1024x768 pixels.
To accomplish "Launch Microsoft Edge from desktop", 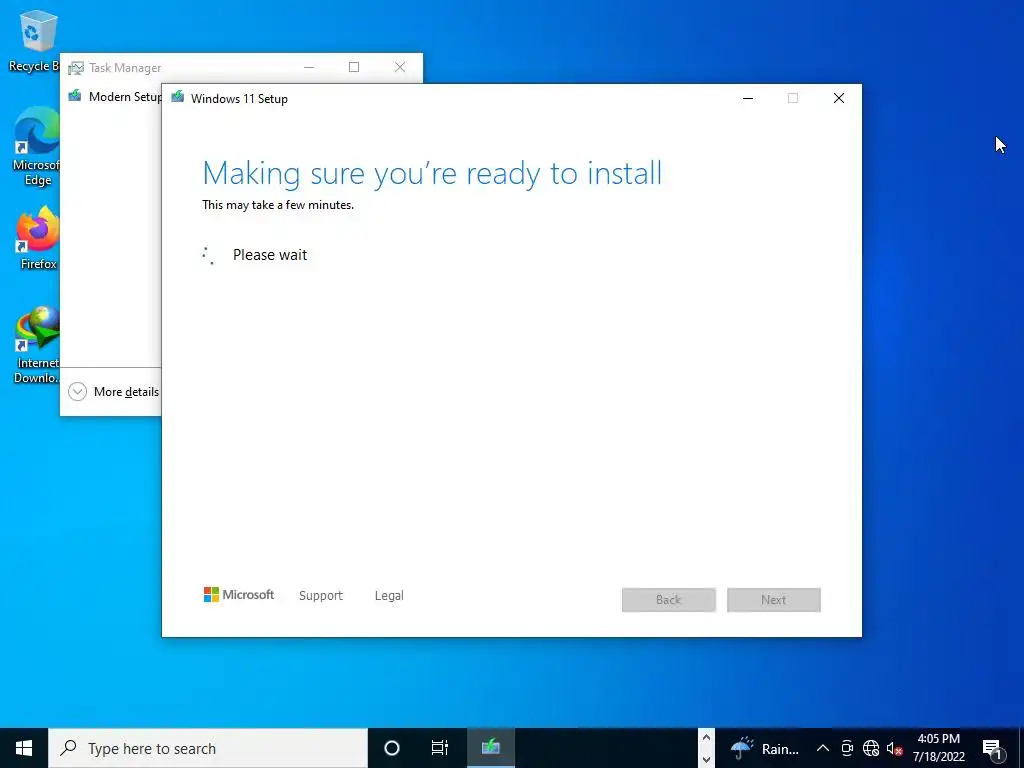I will click(x=36, y=146).
